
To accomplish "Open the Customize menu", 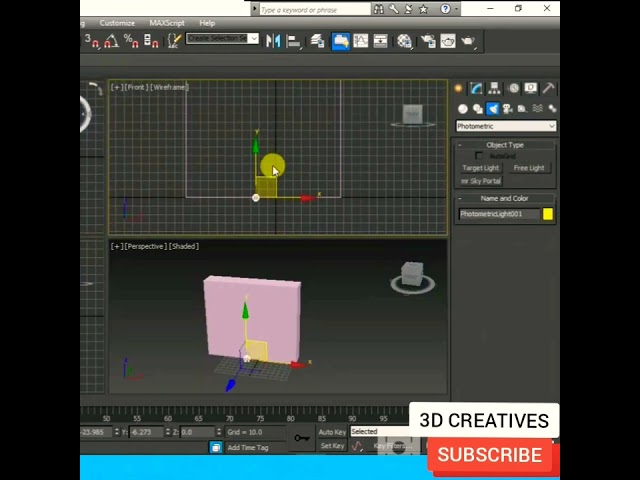I will 117,23.
